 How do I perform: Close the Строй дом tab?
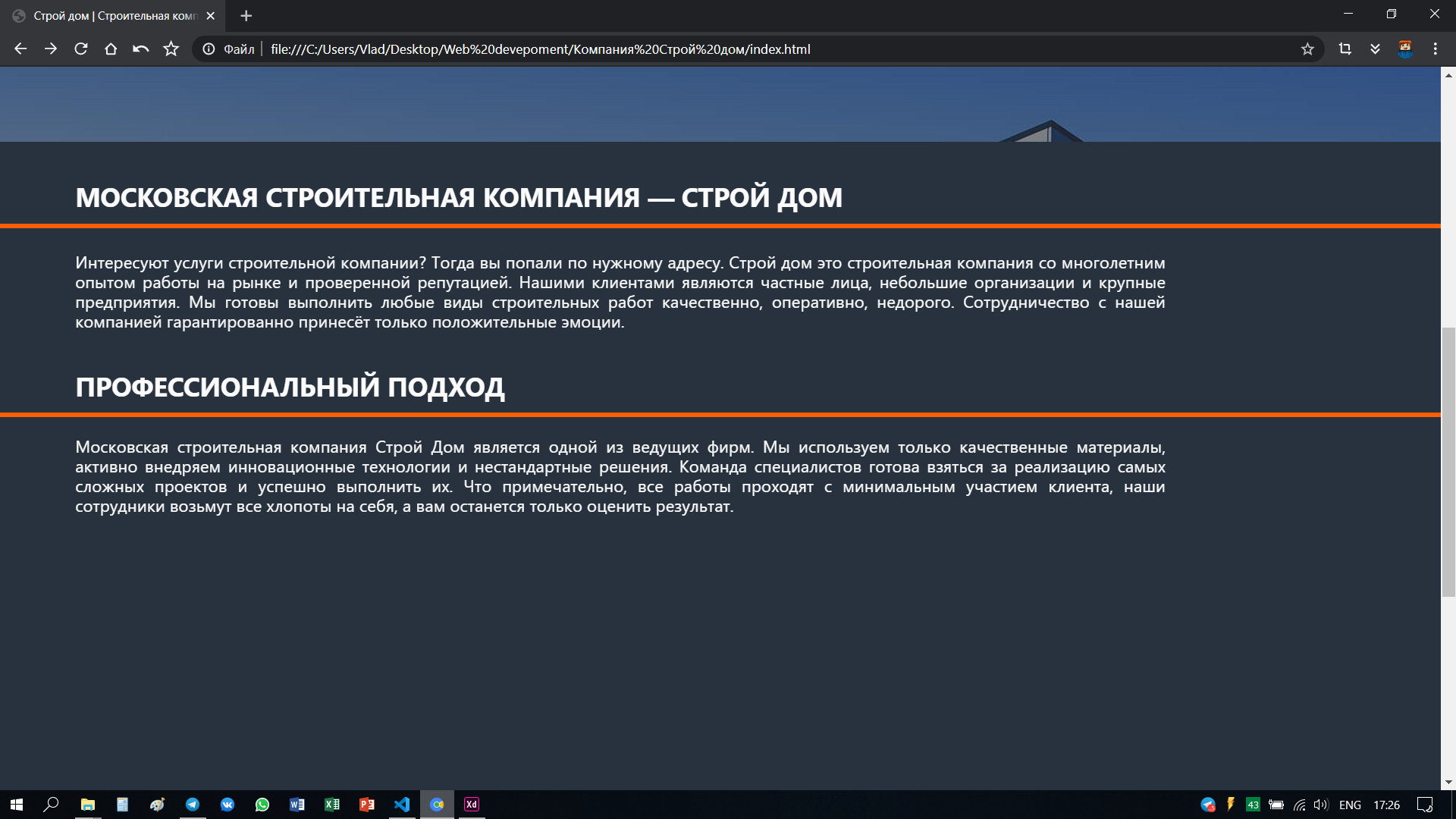211,16
